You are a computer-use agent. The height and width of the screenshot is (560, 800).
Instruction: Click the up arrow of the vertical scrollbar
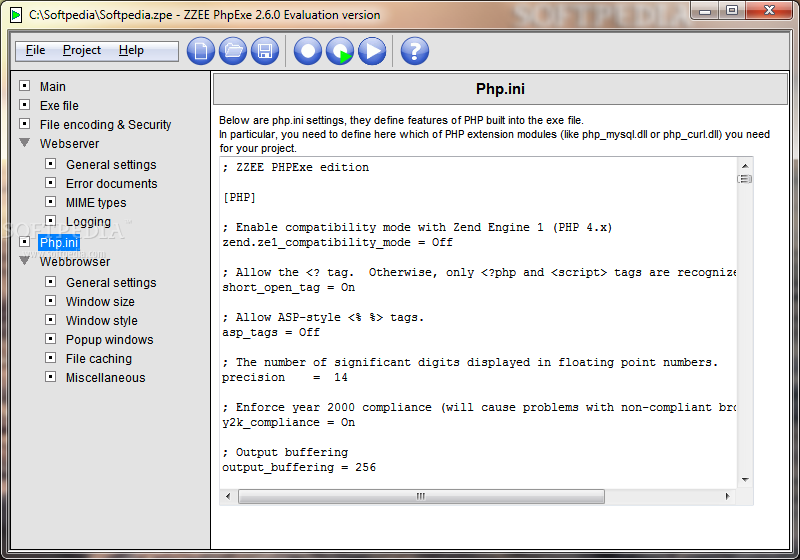point(745,166)
